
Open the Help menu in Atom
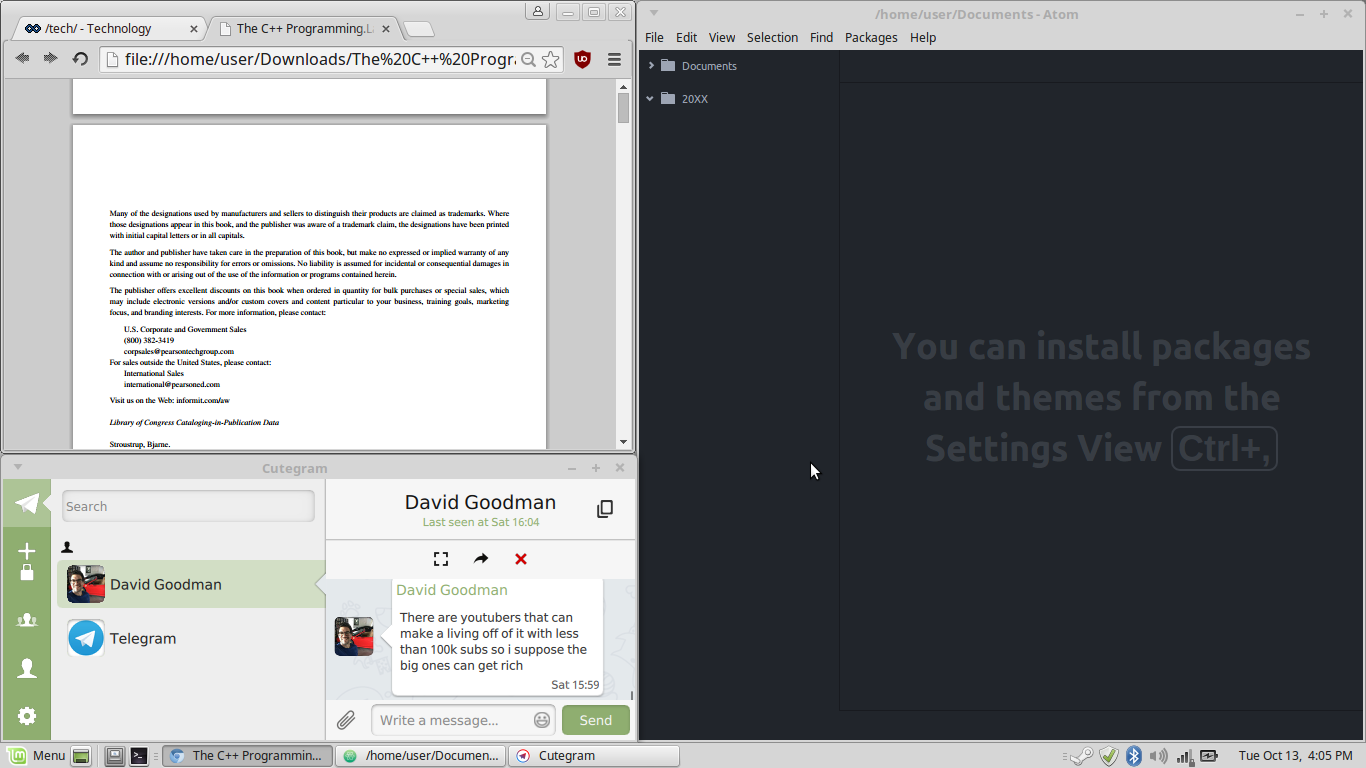[x=923, y=37]
